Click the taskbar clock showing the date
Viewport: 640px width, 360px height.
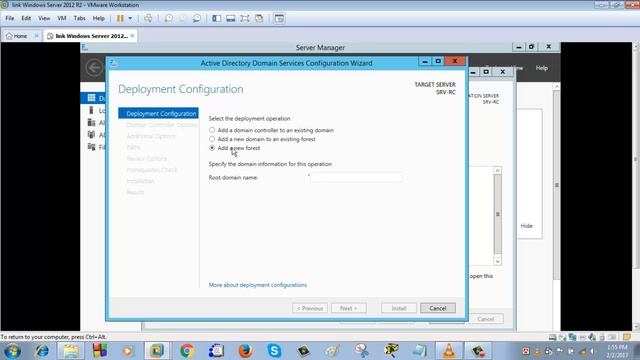click(617, 351)
